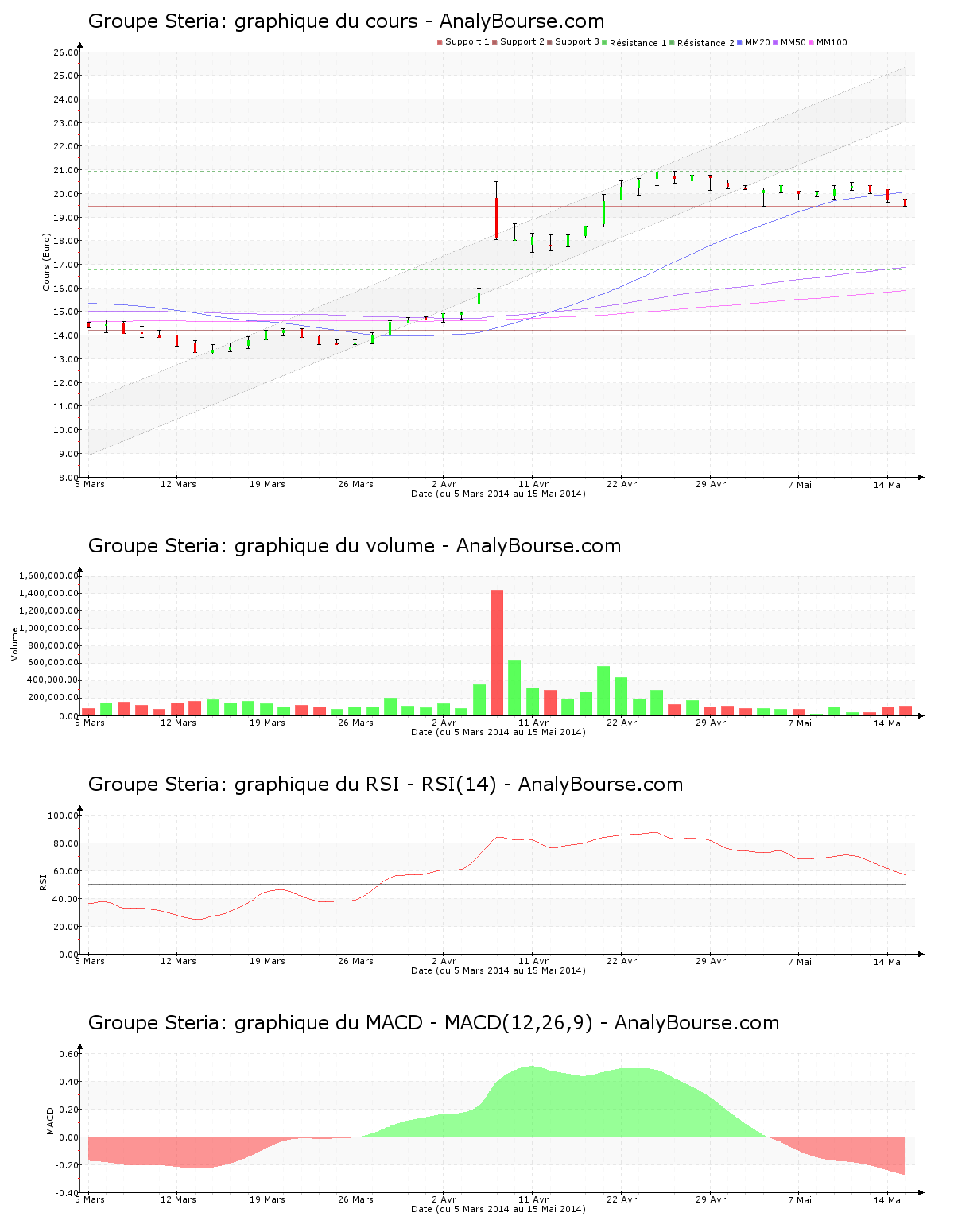Click '5 Mars' date on price chart axis

click(90, 484)
